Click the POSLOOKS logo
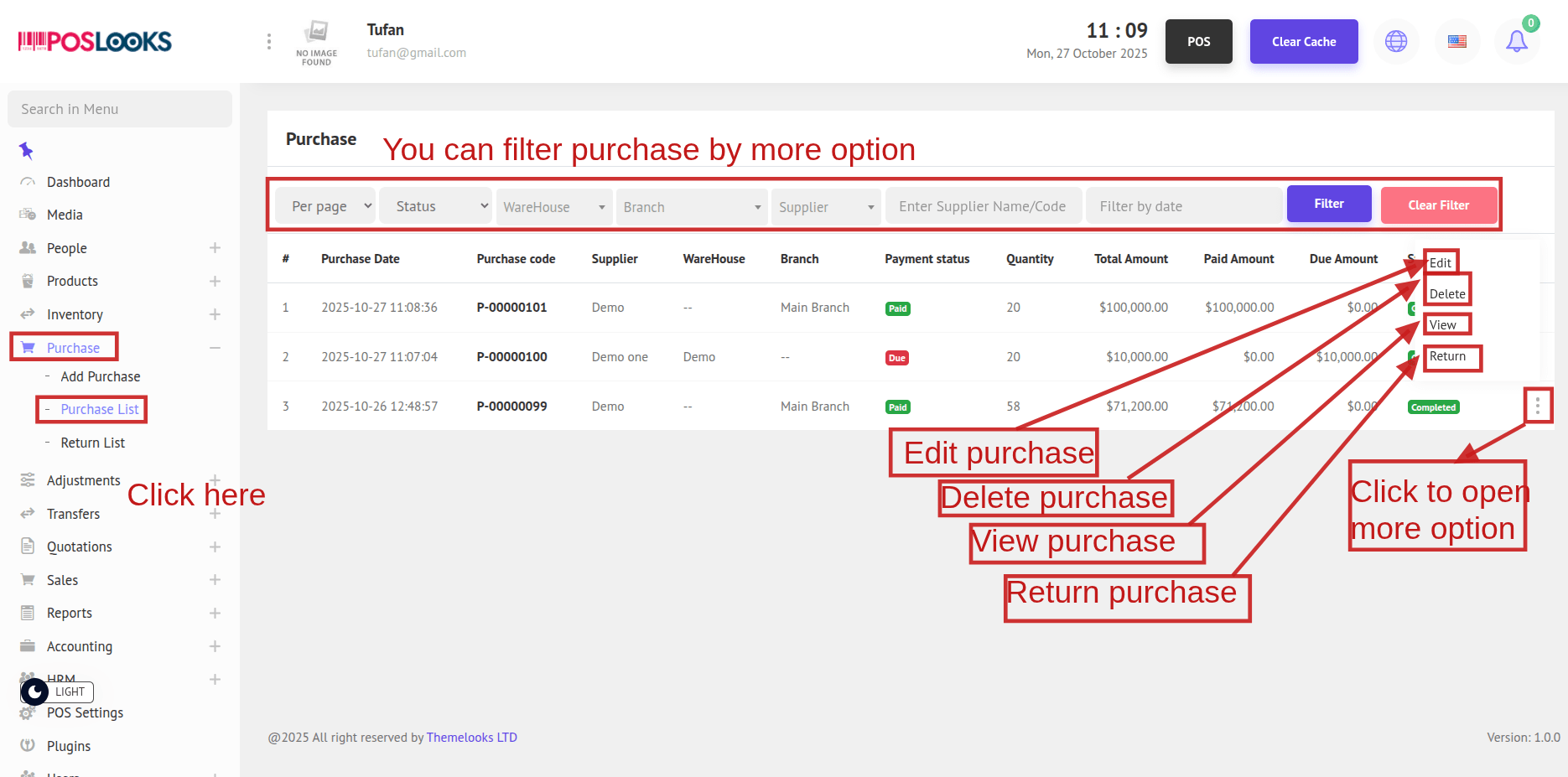Screen dimensions: 1568x777 point(95,41)
